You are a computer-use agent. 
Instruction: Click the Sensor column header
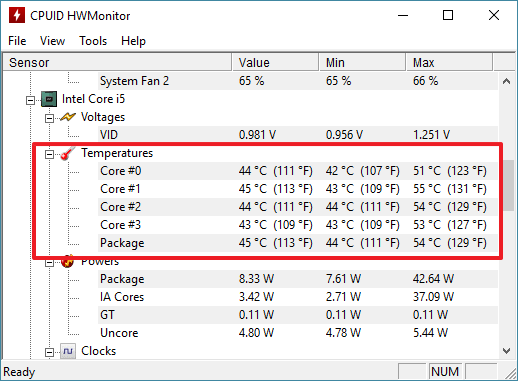pyautogui.click(x=117, y=62)
